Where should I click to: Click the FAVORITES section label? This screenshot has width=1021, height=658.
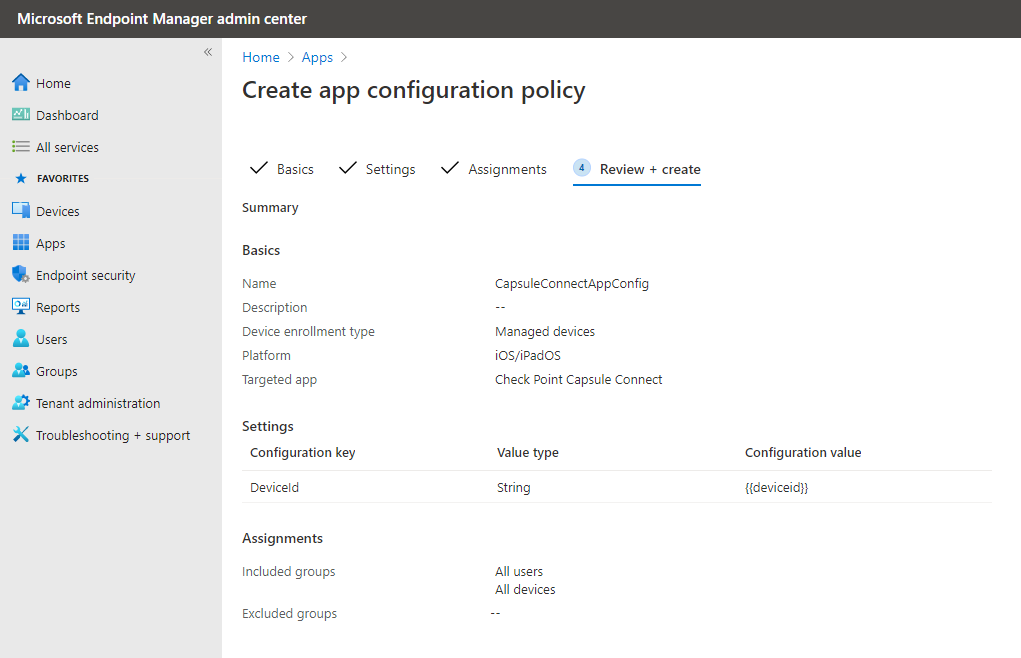(x=63, y=178)
